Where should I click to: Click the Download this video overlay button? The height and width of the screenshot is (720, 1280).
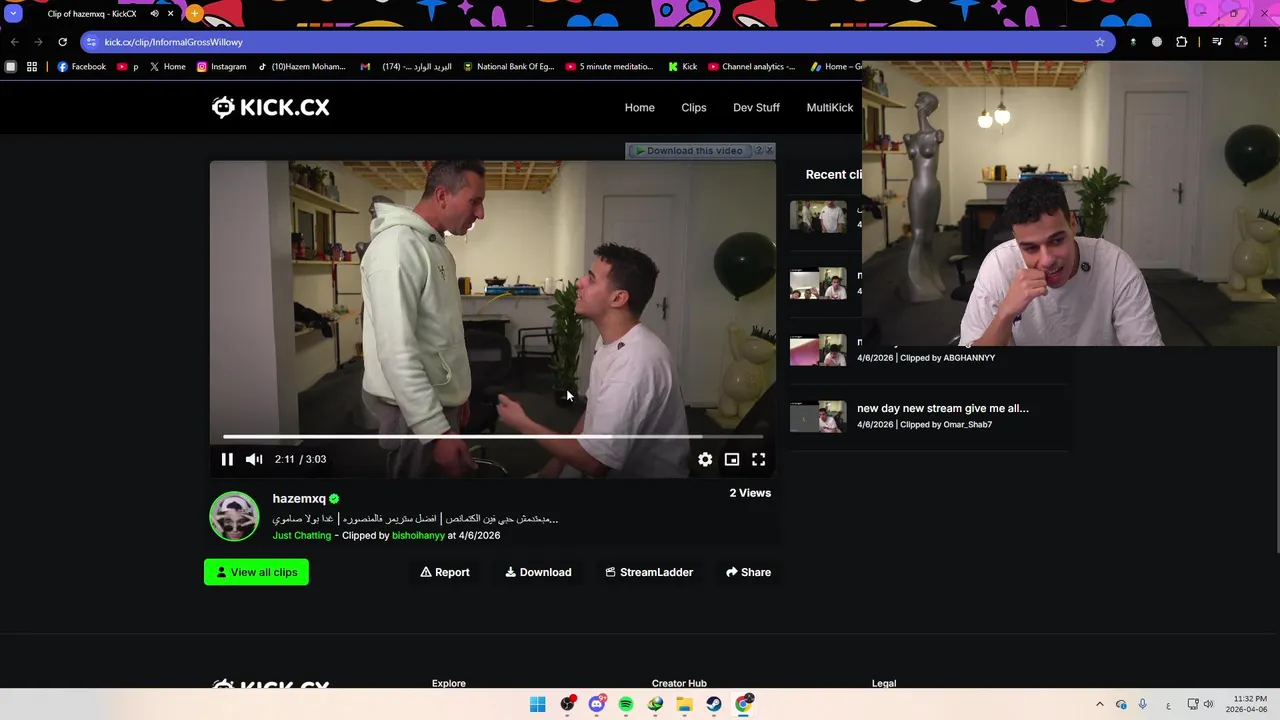click(x=690, y=151)
